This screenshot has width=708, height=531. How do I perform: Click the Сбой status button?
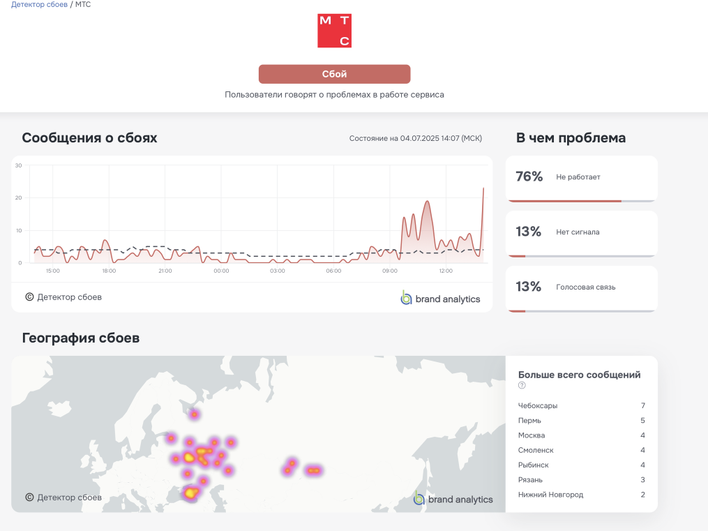[335, 74]
